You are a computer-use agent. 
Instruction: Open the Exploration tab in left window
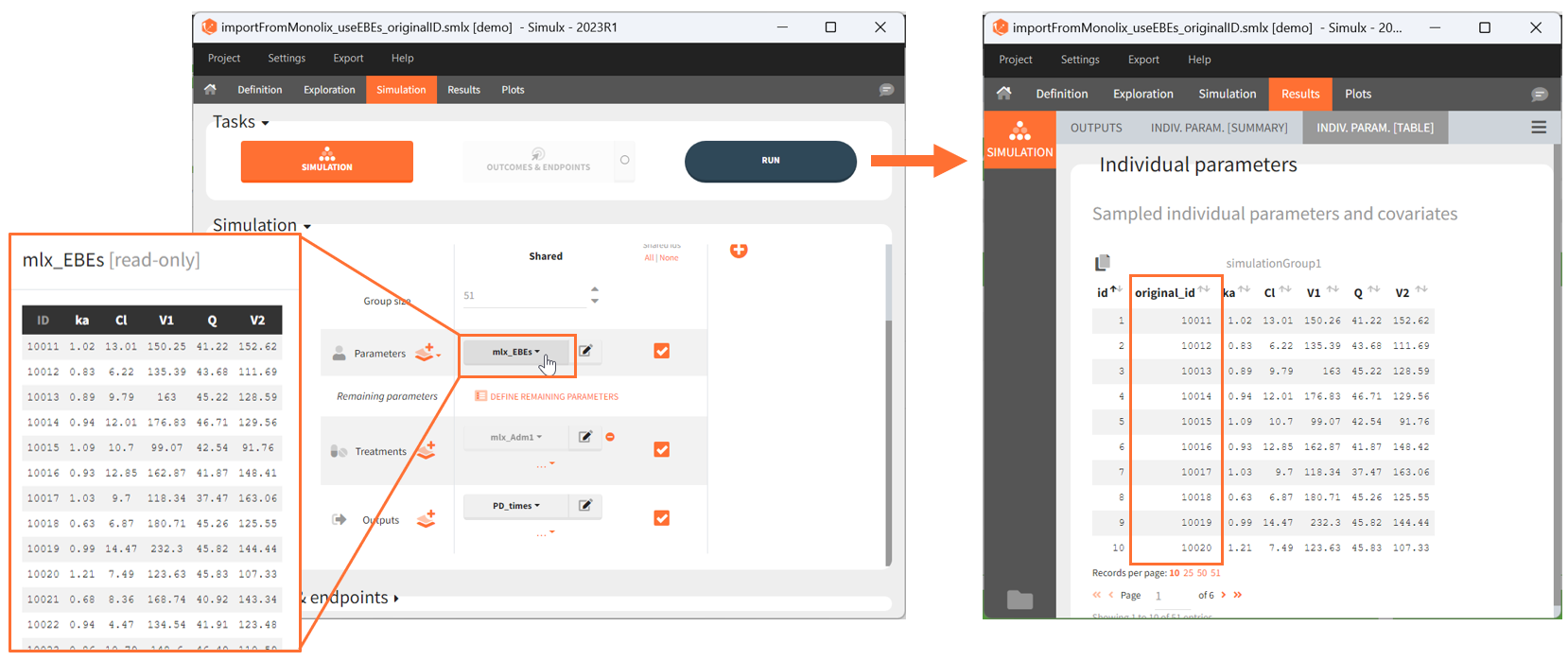pos(329,90)
